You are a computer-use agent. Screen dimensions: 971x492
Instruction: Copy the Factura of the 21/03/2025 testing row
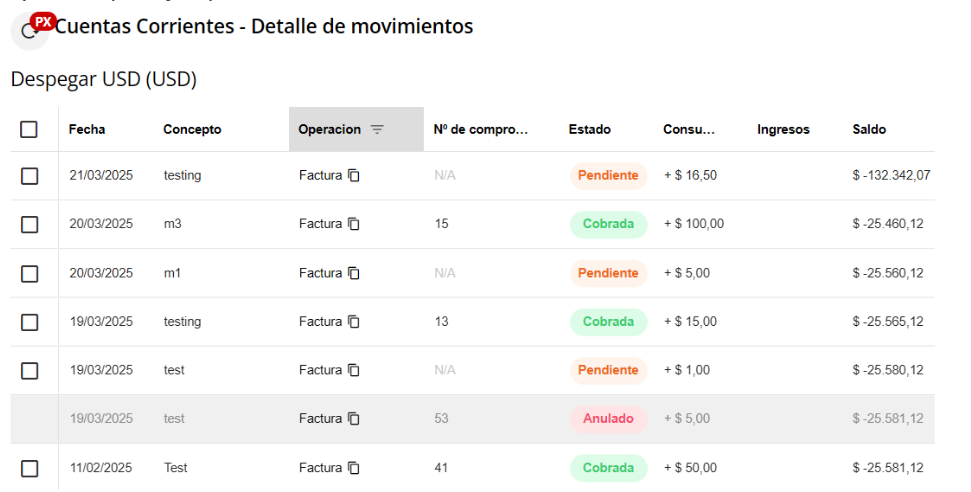(x=354, y=175)
